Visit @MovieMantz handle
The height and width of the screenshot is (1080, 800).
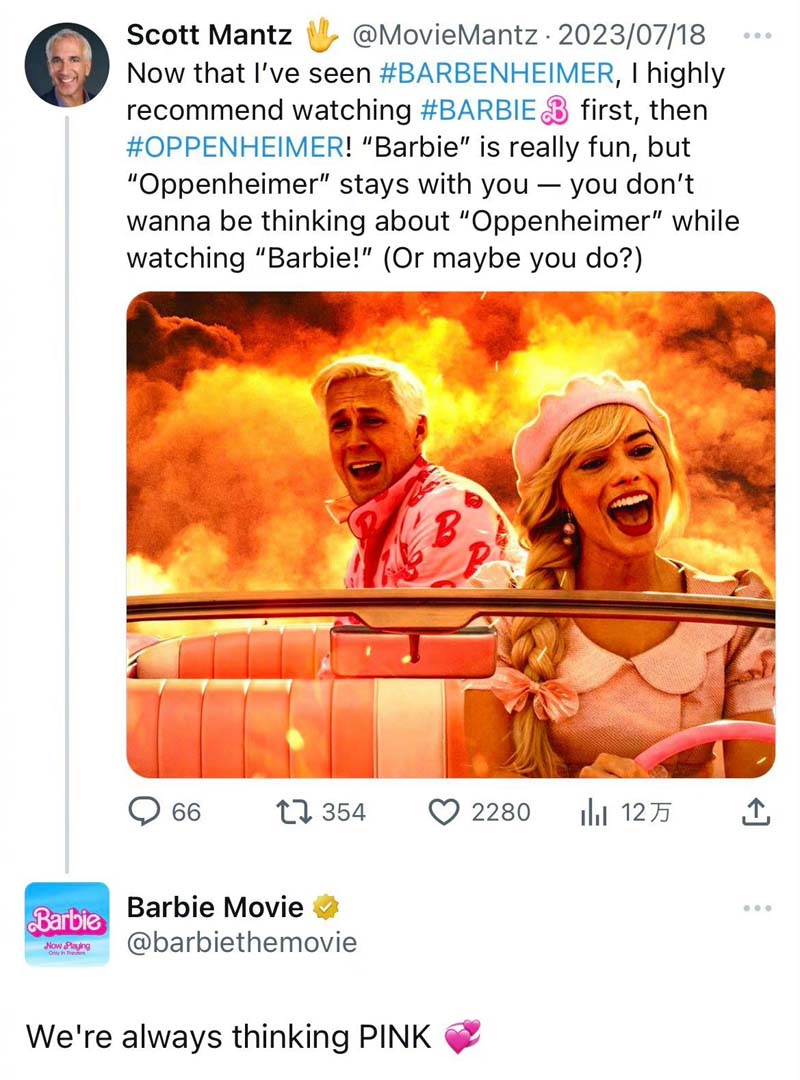[444, 34]
